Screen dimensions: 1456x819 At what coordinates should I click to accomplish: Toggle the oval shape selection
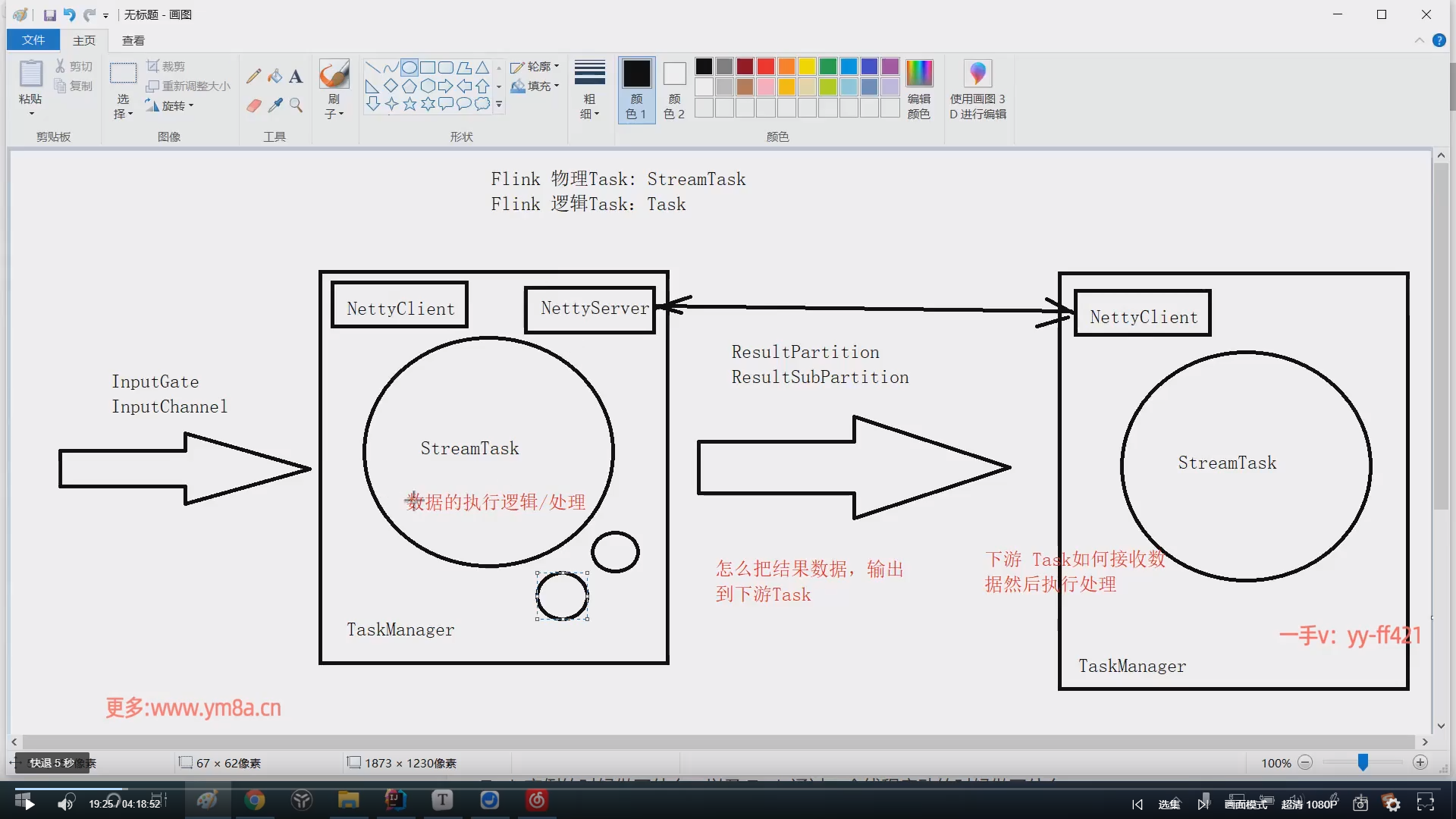tap(409, 67)
